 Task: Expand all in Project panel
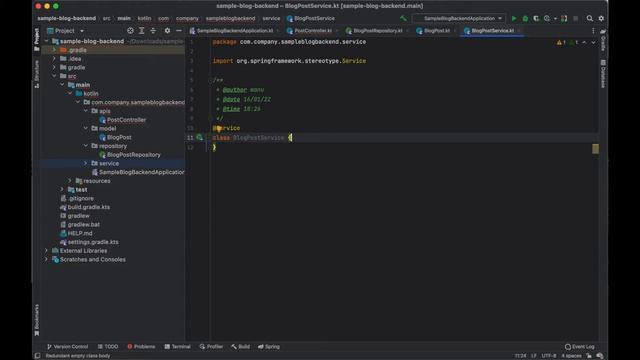tap(142, 31)
